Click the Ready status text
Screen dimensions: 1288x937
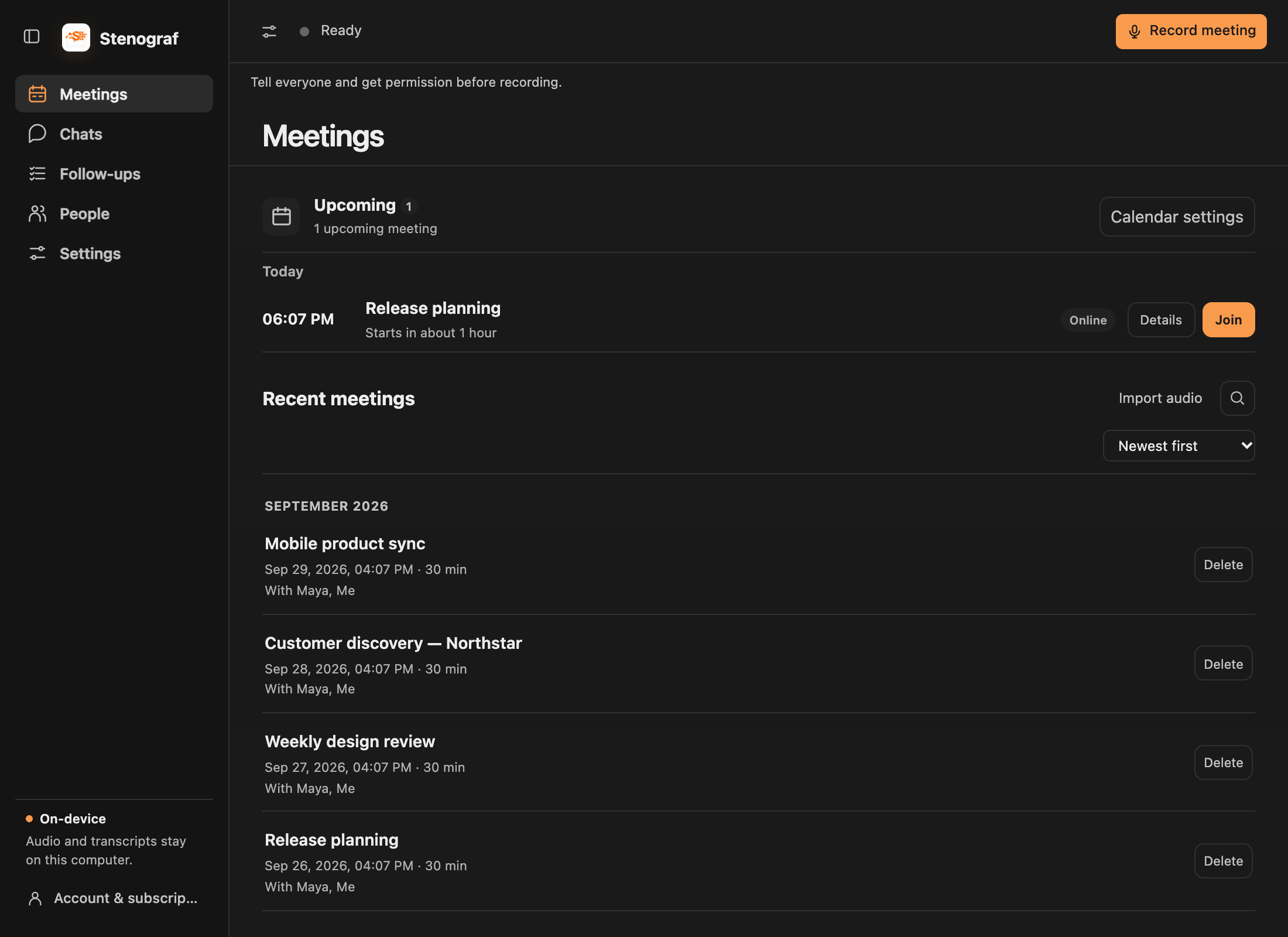pyautogui.click(x=341, y=30)
